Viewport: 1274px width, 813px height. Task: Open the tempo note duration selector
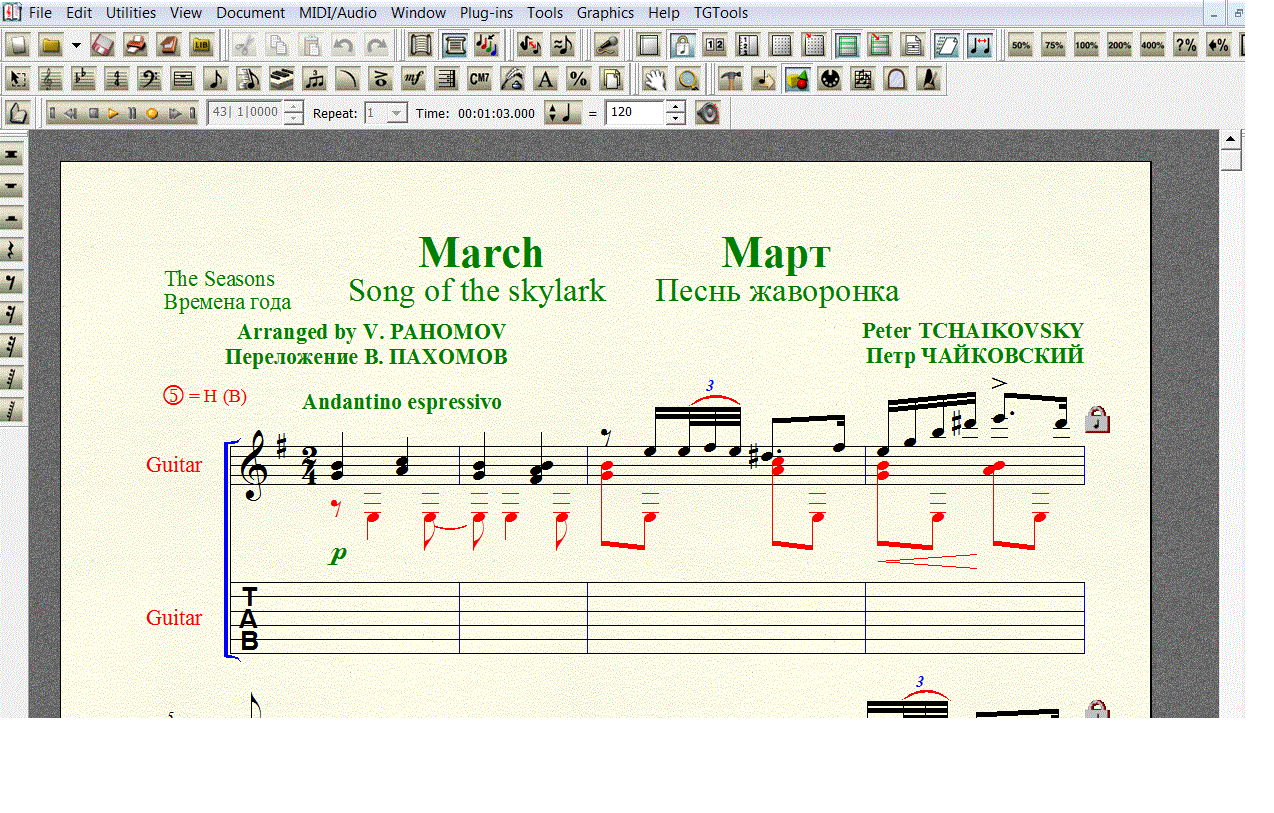pyautogui.click(x=563, y=113)
